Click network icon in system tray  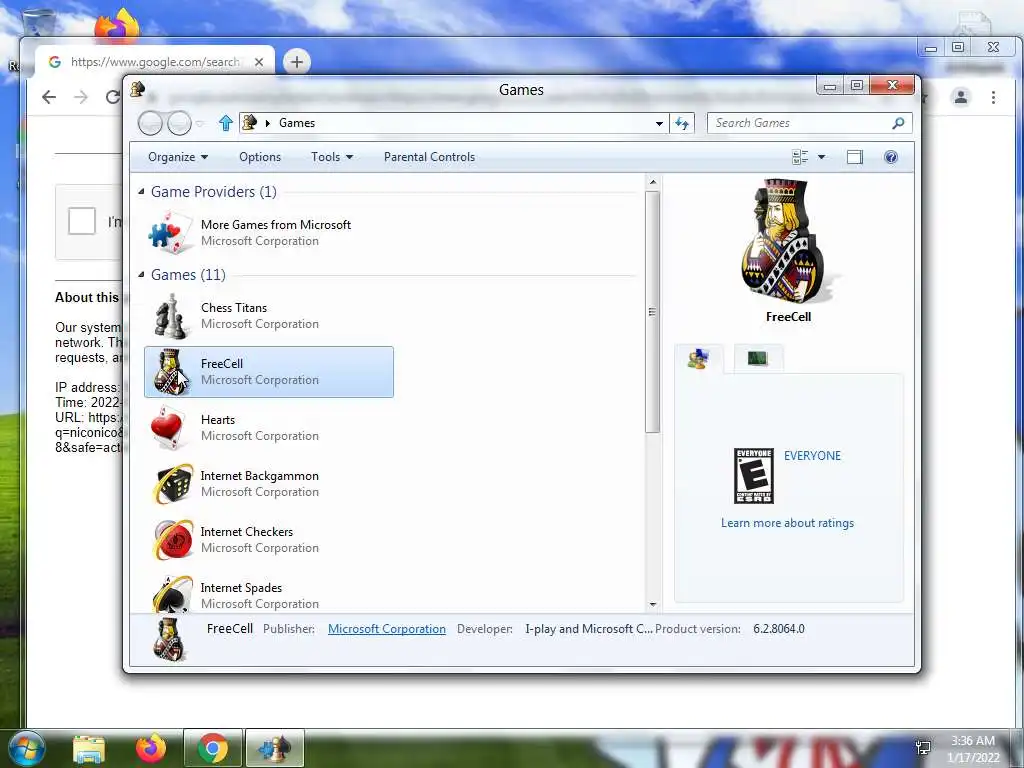[x=923, y=748]
